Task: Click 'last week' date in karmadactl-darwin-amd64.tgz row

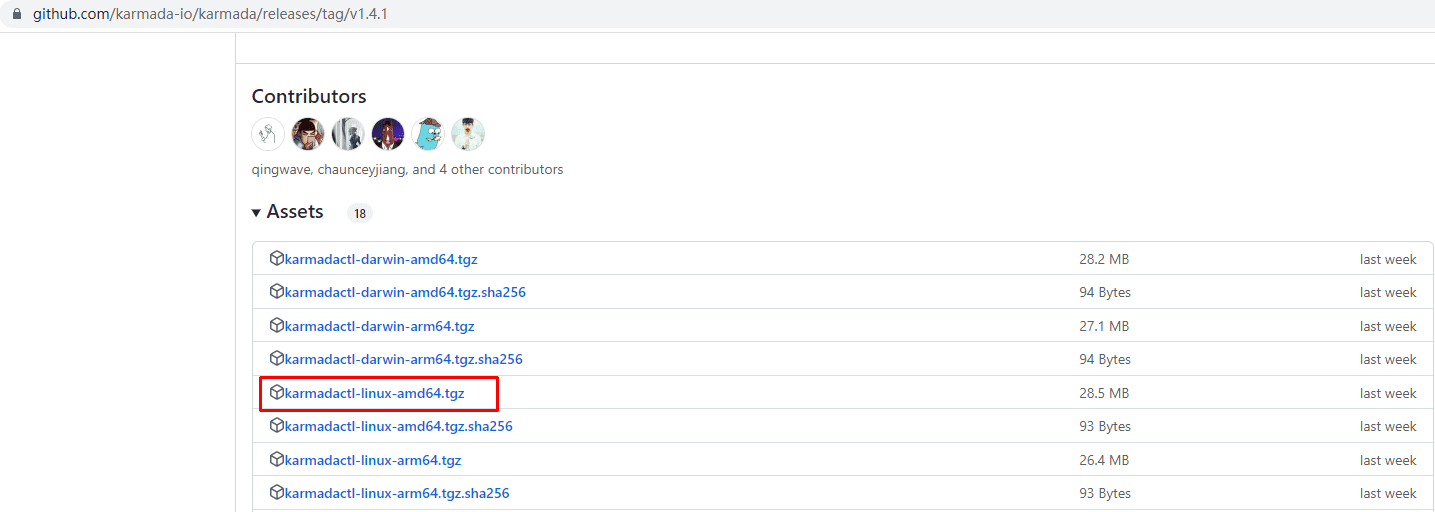Action: [x=1388, y=259]
